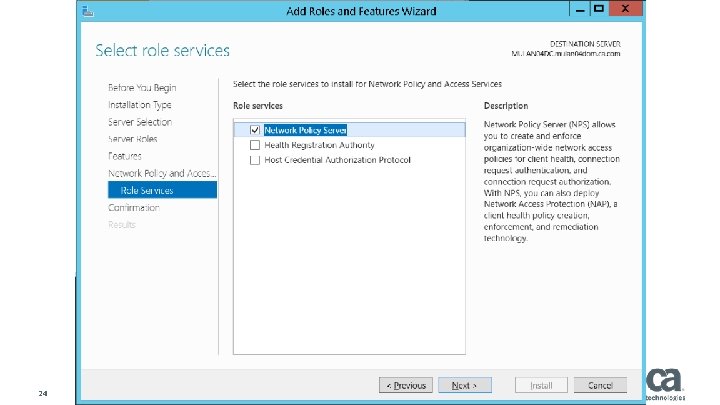Open the Installation Type step
Screen dimensions: 720x405
(x=140, y=105)
